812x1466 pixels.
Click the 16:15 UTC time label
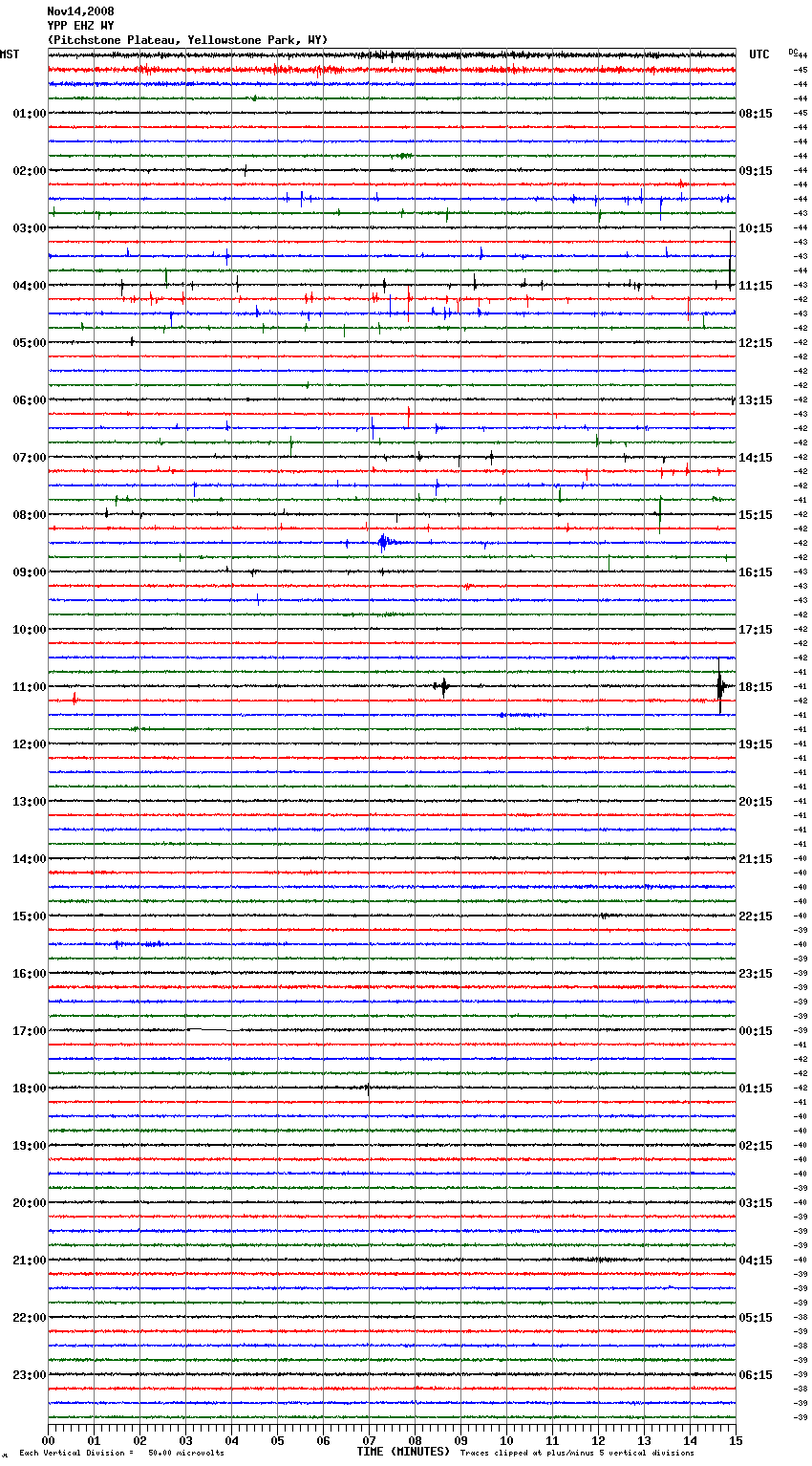click(x=756, y=572)
